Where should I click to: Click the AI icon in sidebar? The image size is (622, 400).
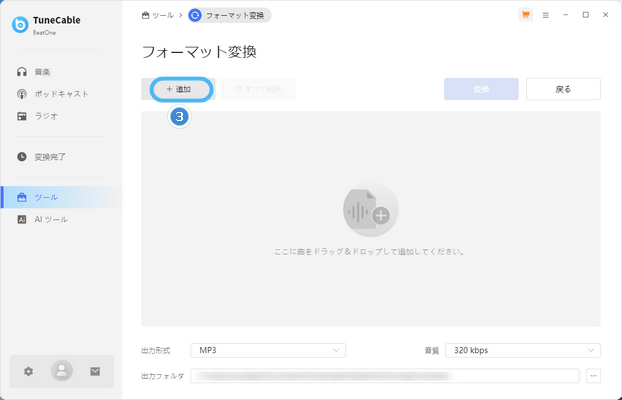point(22,219)
